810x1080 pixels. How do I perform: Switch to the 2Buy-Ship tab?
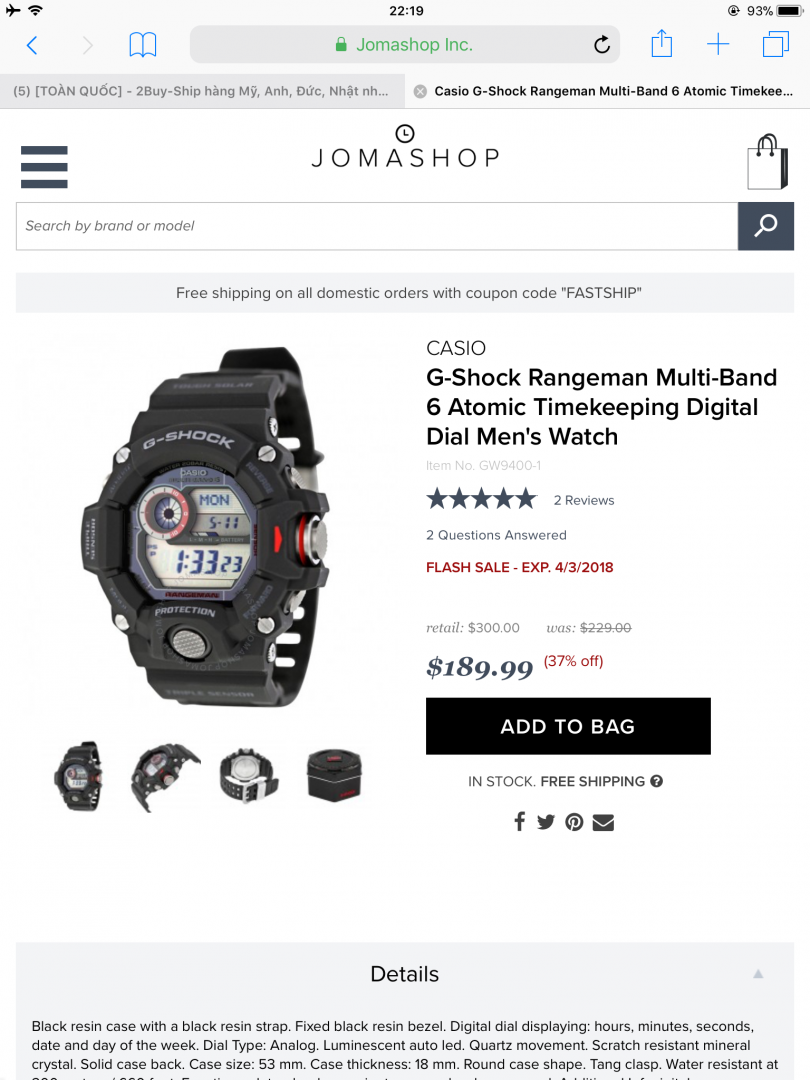[x=202, y=91]
